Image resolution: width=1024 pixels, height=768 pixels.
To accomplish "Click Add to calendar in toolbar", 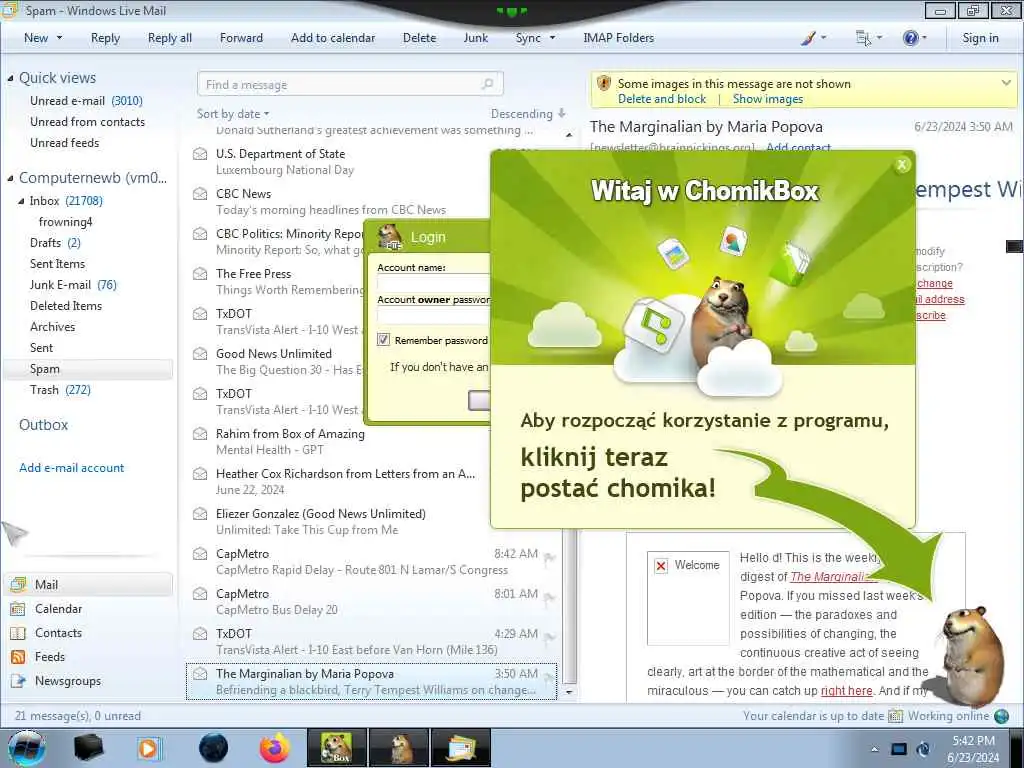I will click(x=333, y=38).
